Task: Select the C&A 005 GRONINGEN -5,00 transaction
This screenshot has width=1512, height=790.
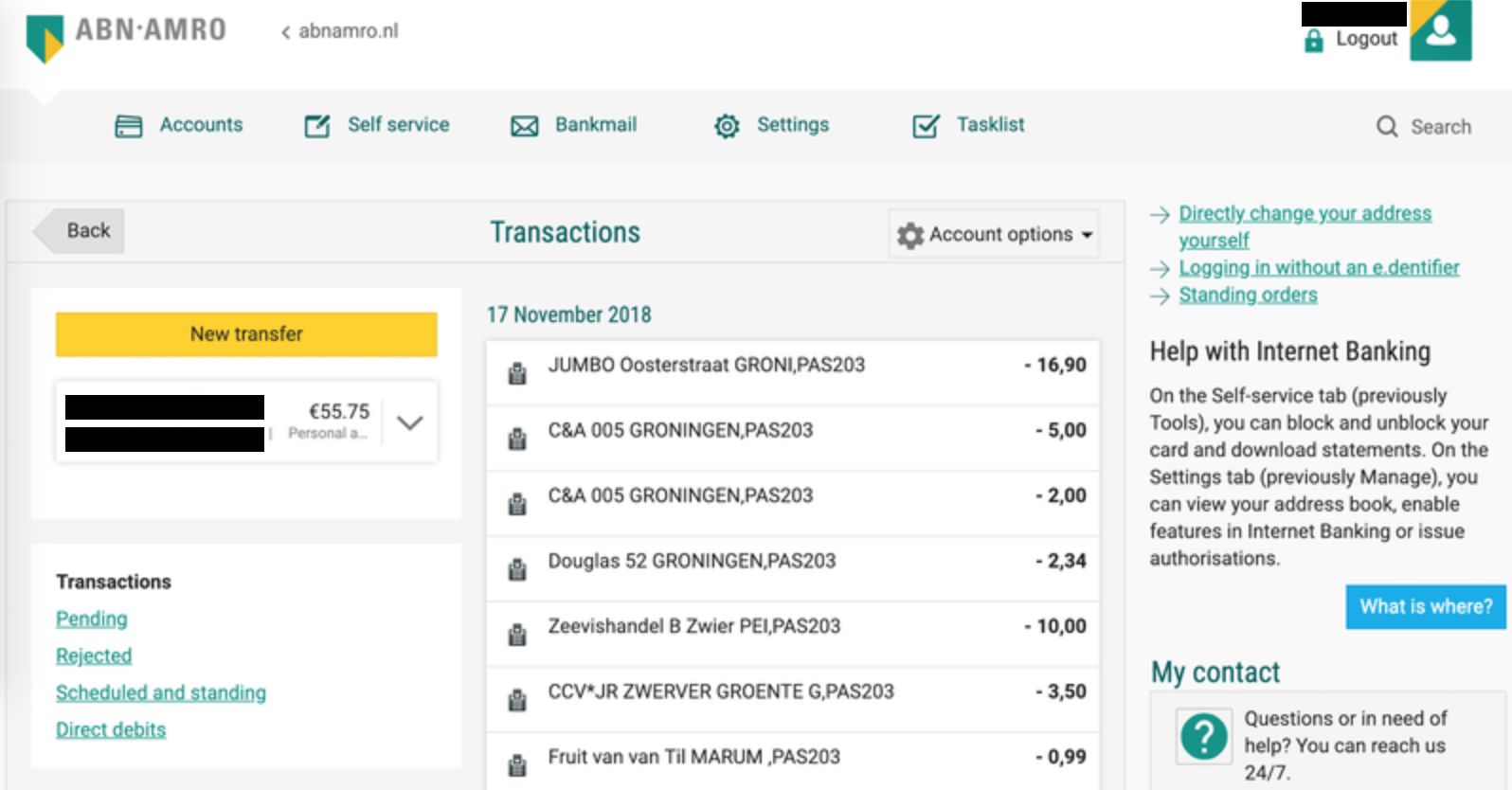Action: tap(793, 439)
